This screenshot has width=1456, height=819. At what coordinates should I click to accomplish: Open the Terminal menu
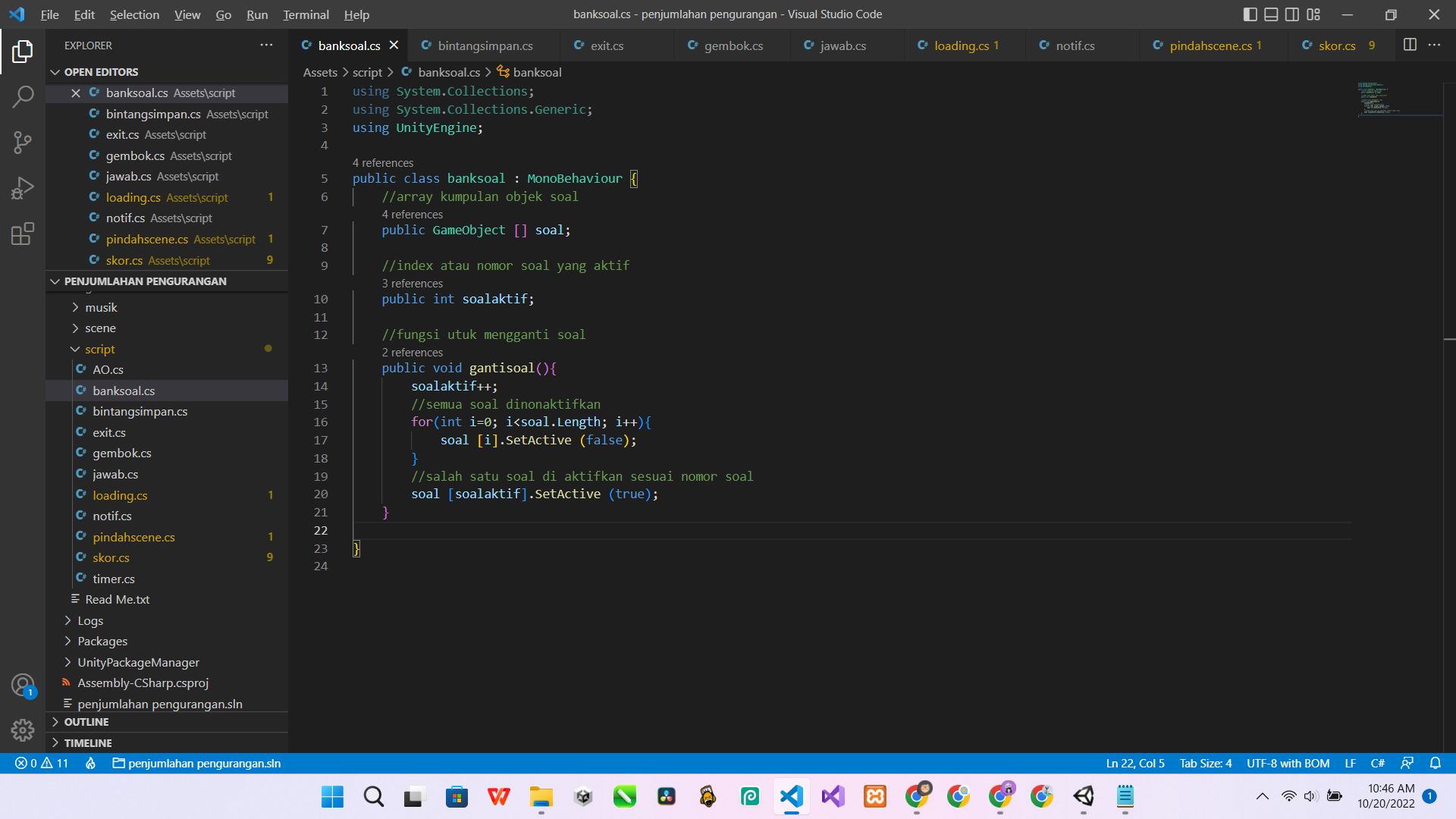306,14
